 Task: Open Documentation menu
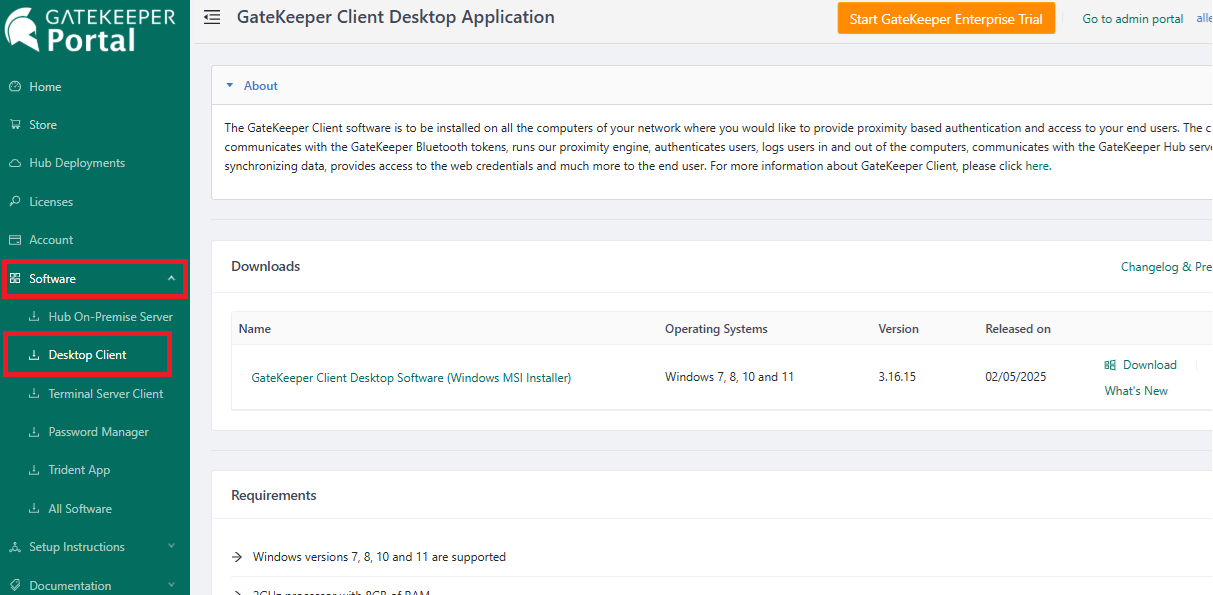(x=70, y=586)
